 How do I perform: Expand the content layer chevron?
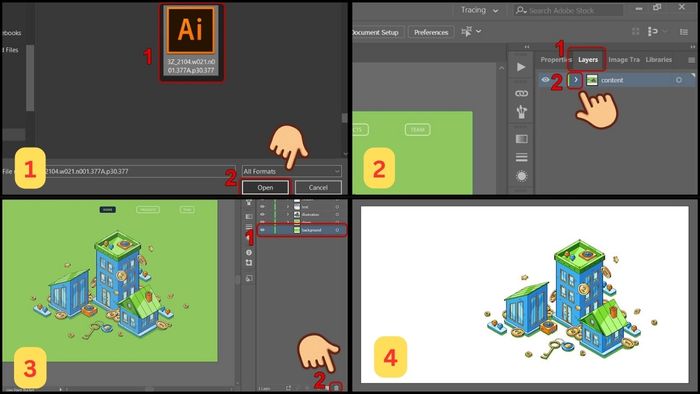[x=575, y=80]
